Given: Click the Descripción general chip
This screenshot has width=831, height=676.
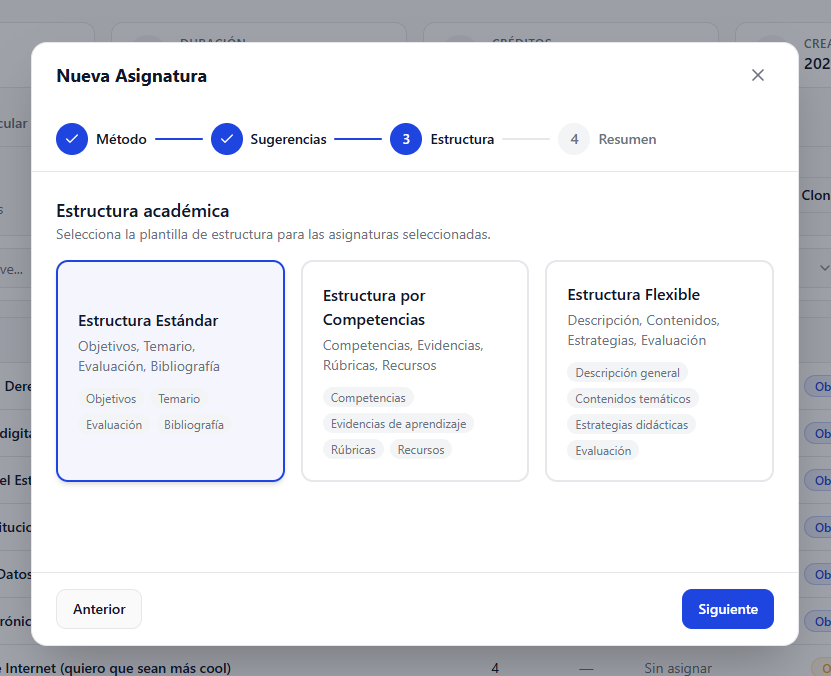Looking at the screenshot, I should [x=627, y=373].
